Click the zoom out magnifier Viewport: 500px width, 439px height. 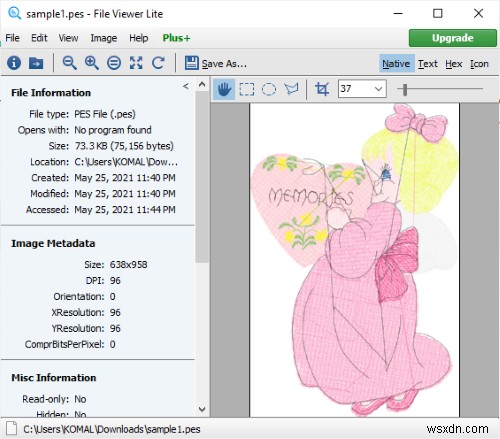point(70,63)
